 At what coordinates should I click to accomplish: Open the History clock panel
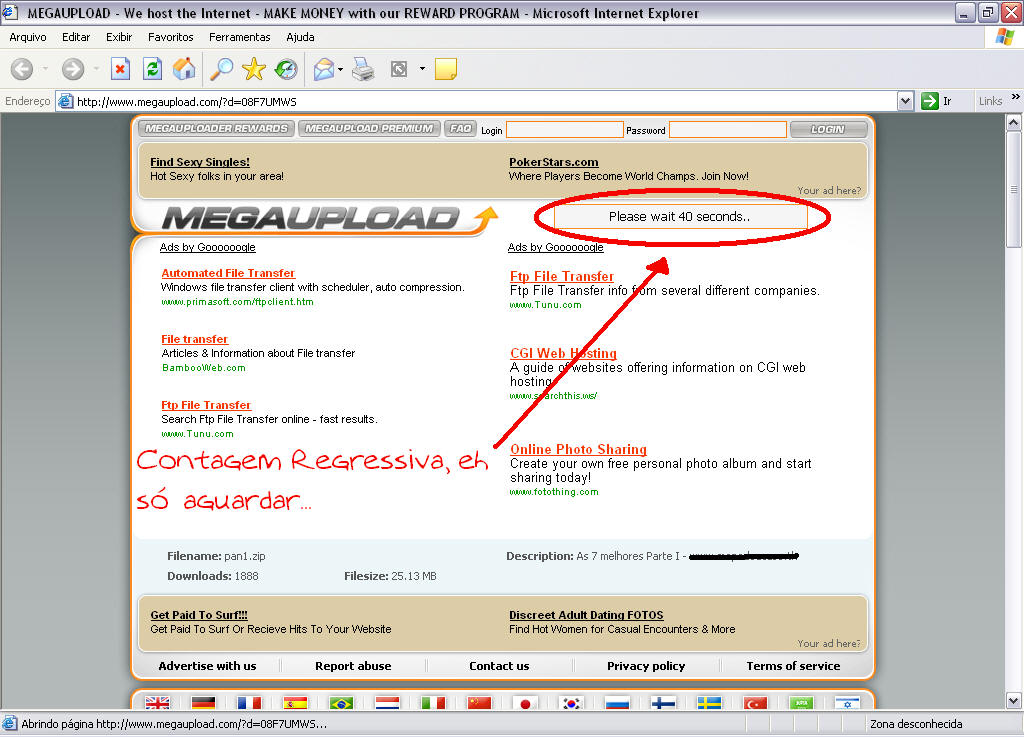pos(285,69)
